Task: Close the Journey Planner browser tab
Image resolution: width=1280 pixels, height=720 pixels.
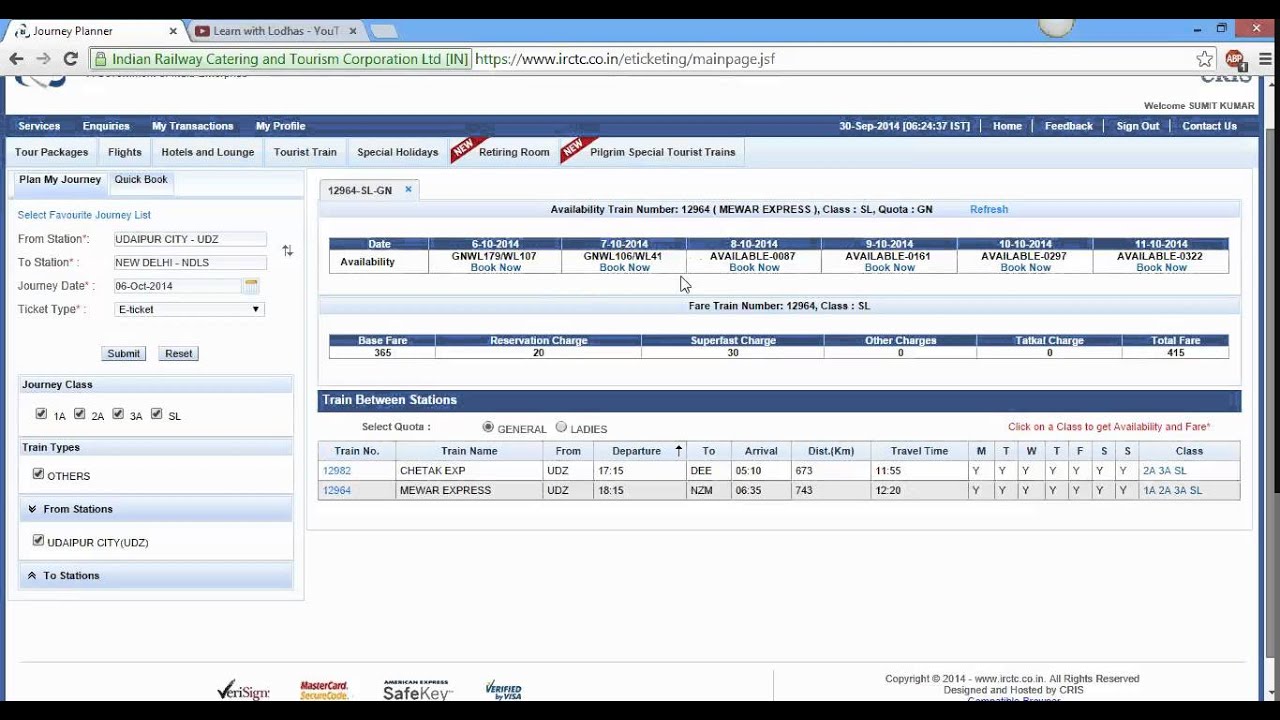Action: 173,31
